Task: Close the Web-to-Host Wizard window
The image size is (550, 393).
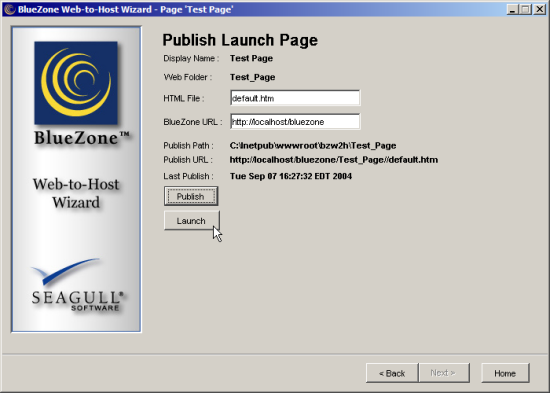Action: [539, 9]
